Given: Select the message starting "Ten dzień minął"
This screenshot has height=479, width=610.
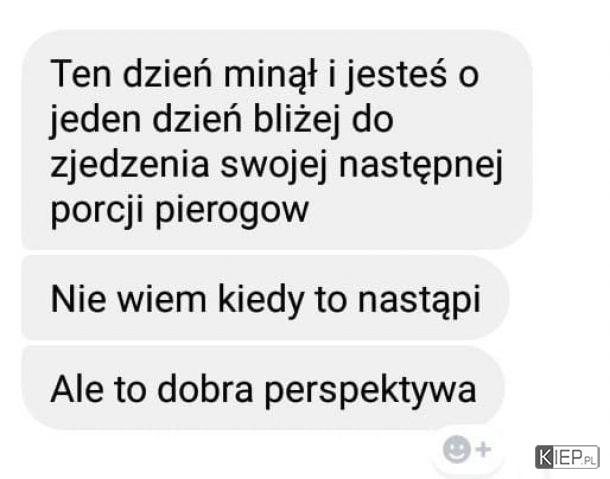Looking at the screenshot, I should 277,140.
